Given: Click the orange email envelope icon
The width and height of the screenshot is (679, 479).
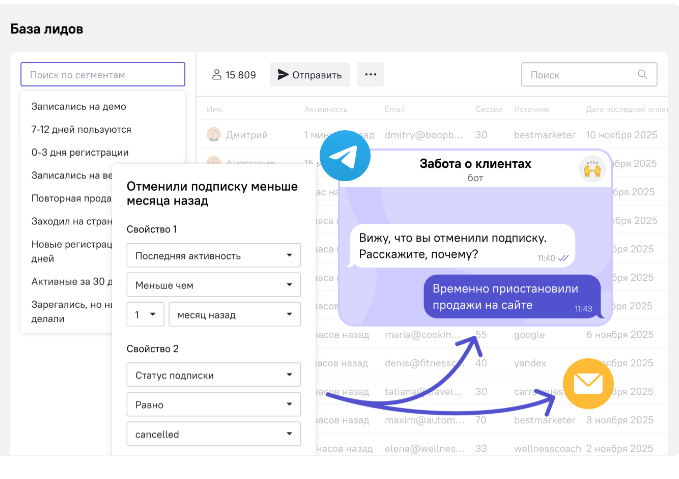Looking at the screenshot, I should [x=588, y=383].
